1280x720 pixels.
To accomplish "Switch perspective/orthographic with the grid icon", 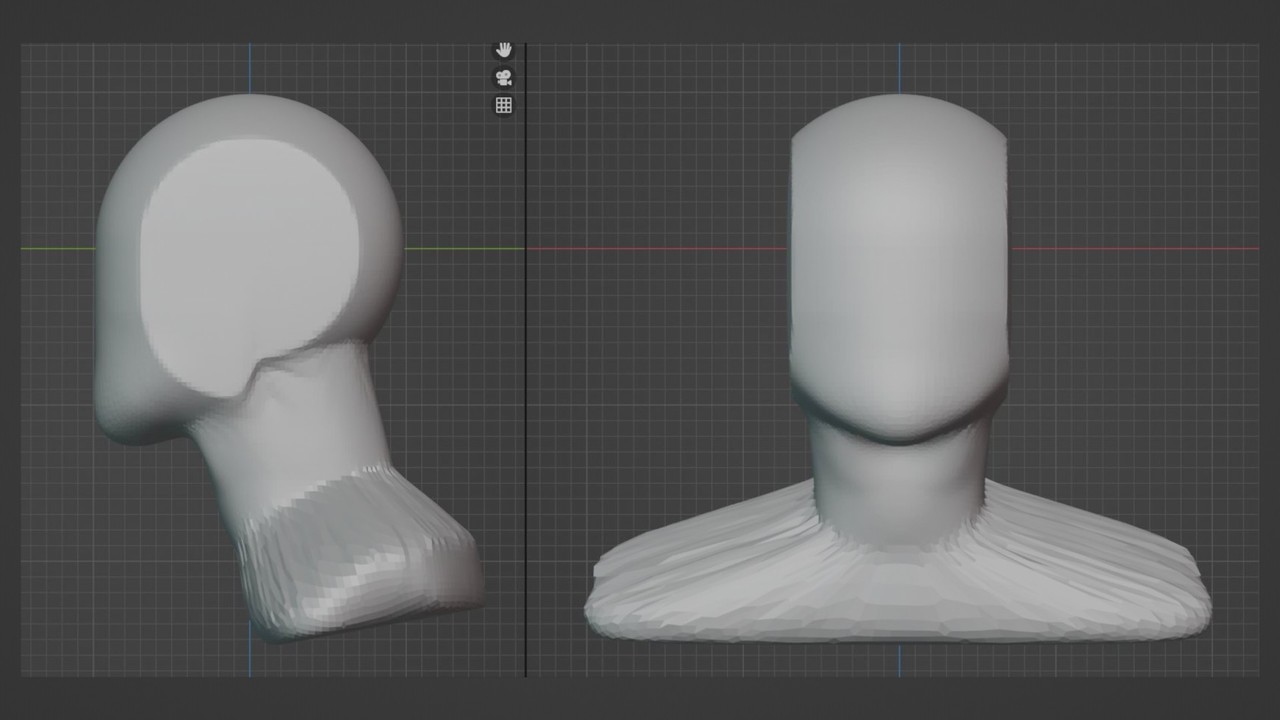I will point(504,105).
